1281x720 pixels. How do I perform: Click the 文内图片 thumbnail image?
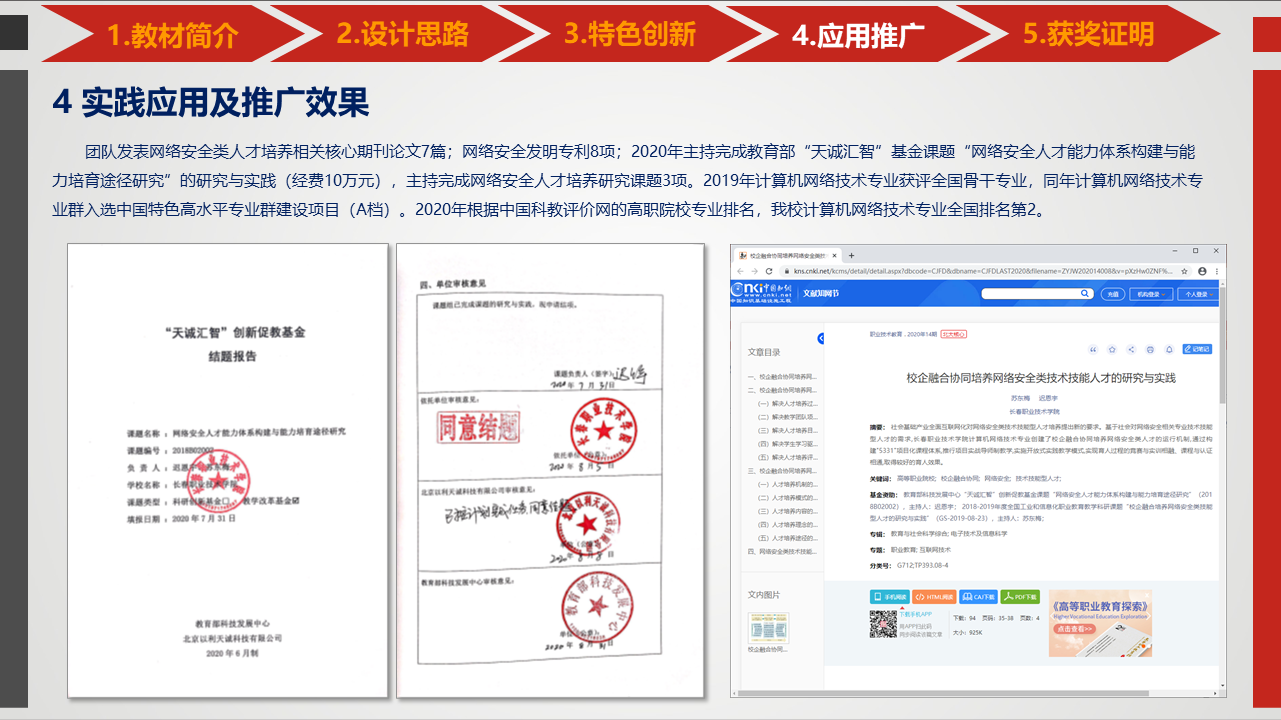768,627
